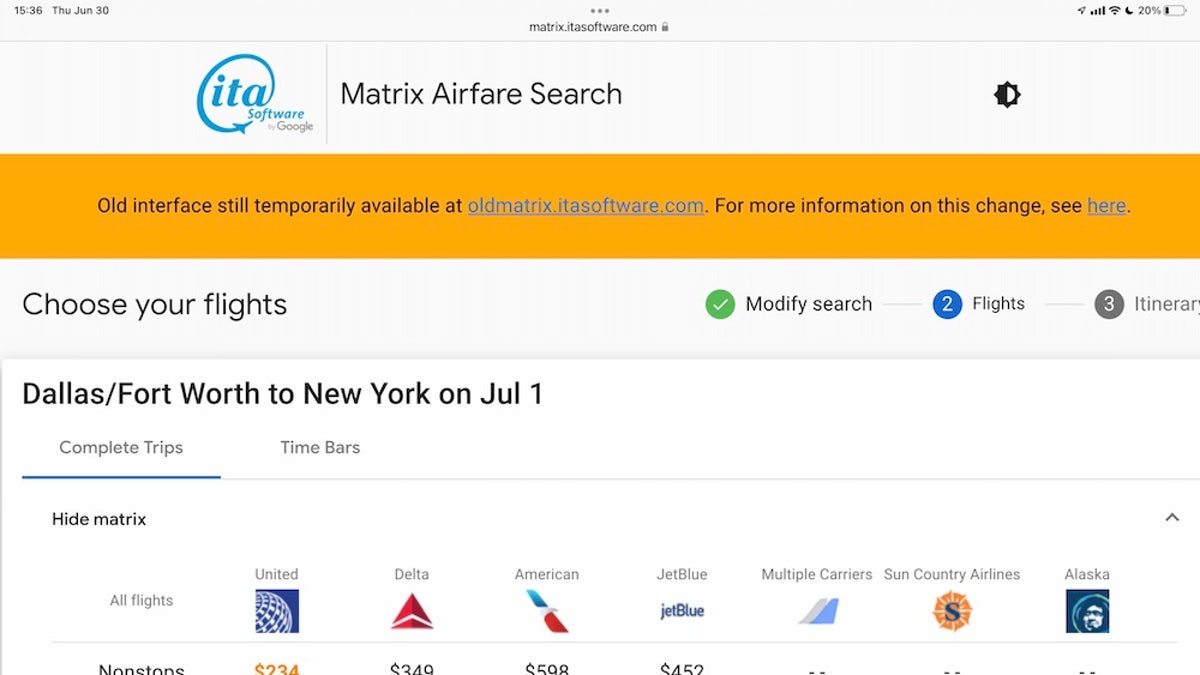This screenshot has width=1200, height=675.
Task: Click the Modify search step
Action: [809, 304]
